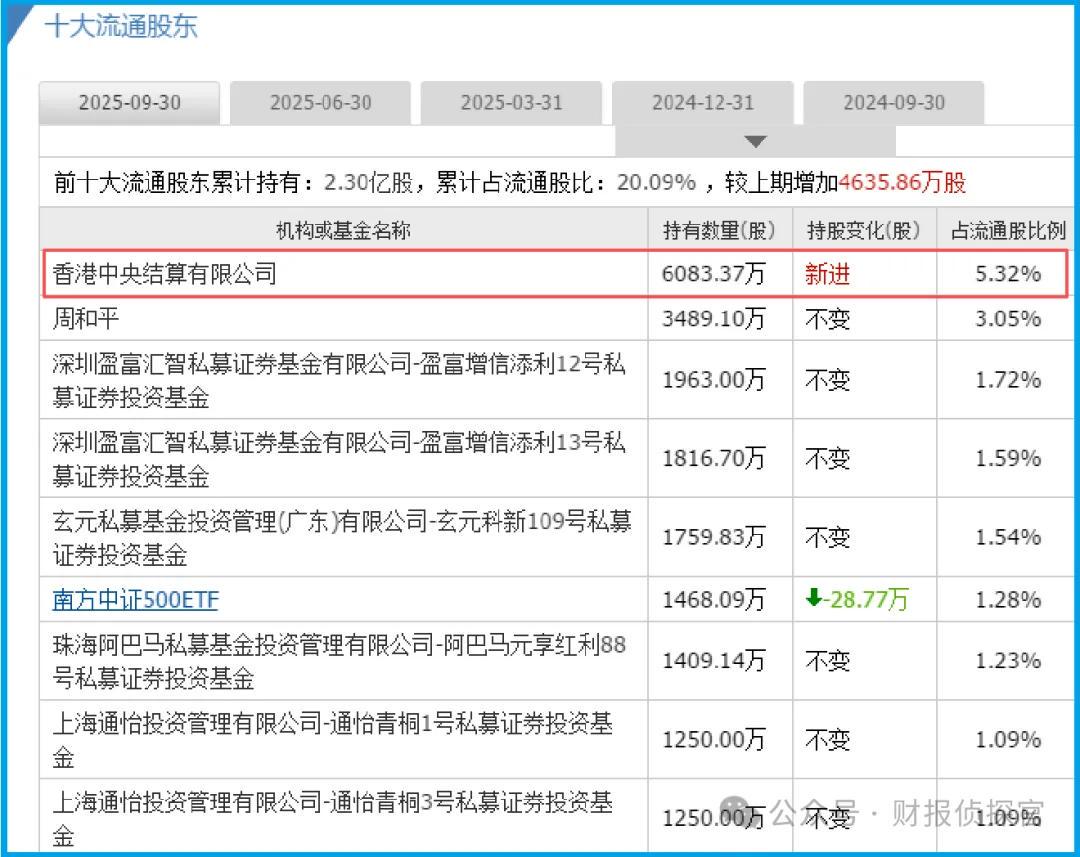Select the 2025-03-31 date tab
The image size is (1080, 857).
(x=511, y=103)
